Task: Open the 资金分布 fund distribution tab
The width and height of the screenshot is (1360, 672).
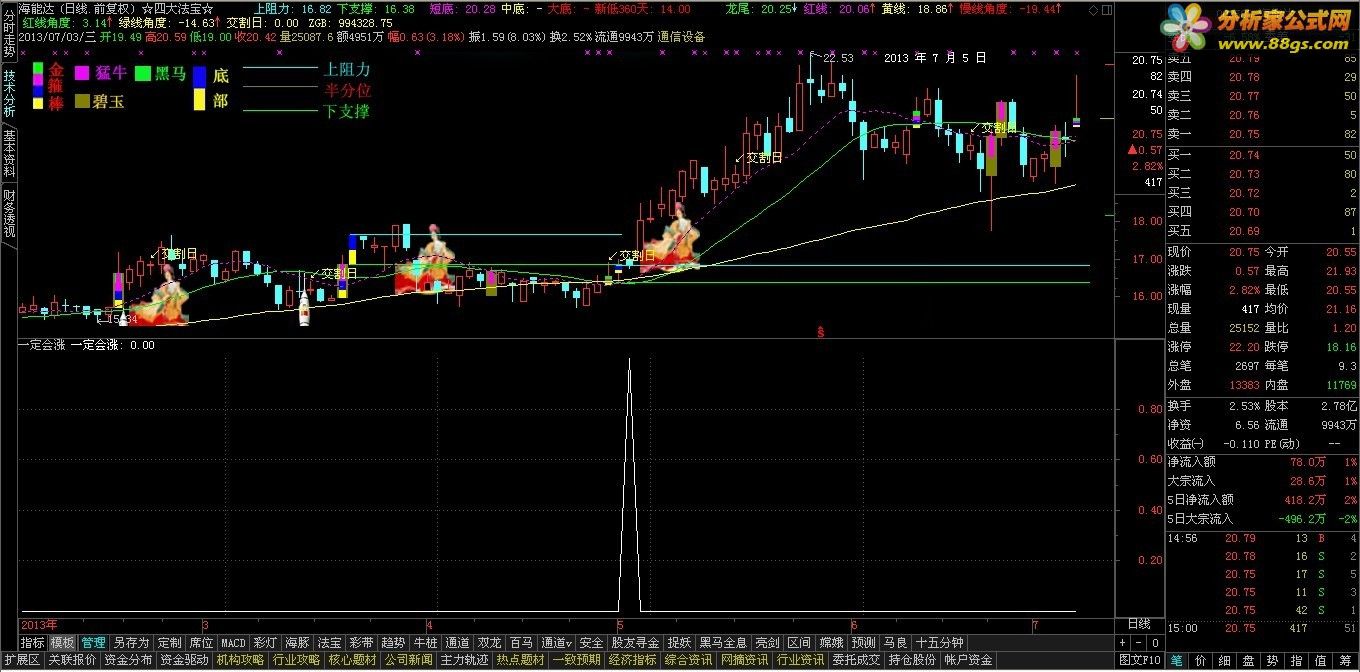Action: tap(128, 660)
